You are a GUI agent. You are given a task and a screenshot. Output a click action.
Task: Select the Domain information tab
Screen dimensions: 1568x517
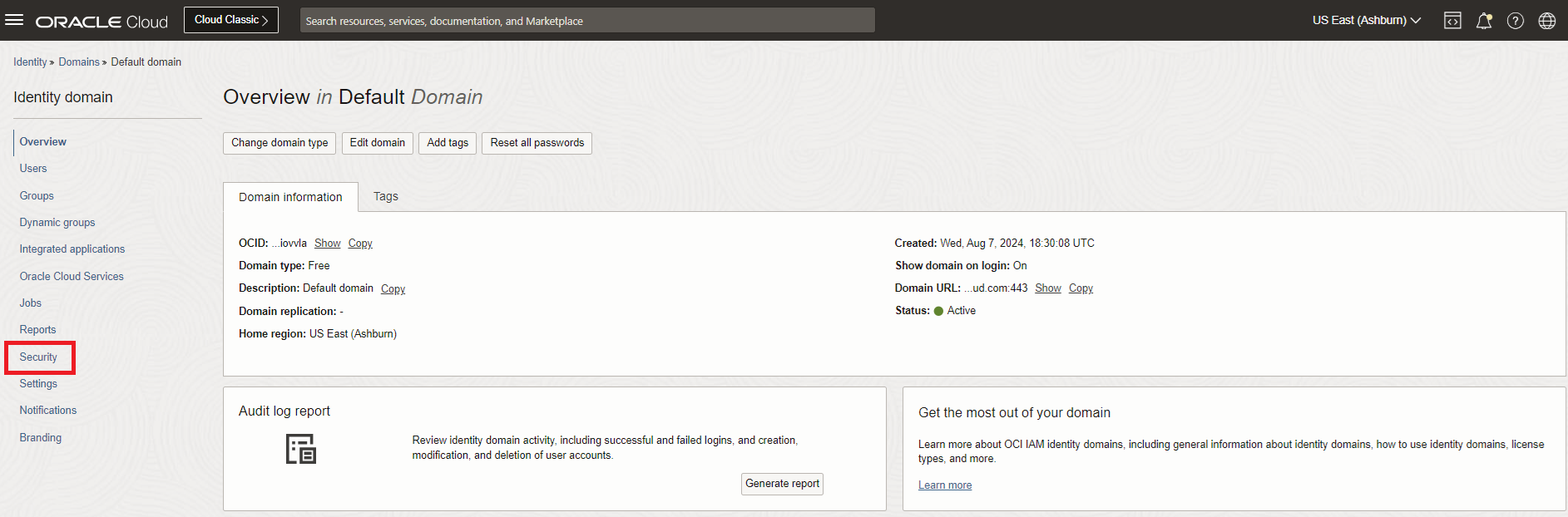coord(290,197)
